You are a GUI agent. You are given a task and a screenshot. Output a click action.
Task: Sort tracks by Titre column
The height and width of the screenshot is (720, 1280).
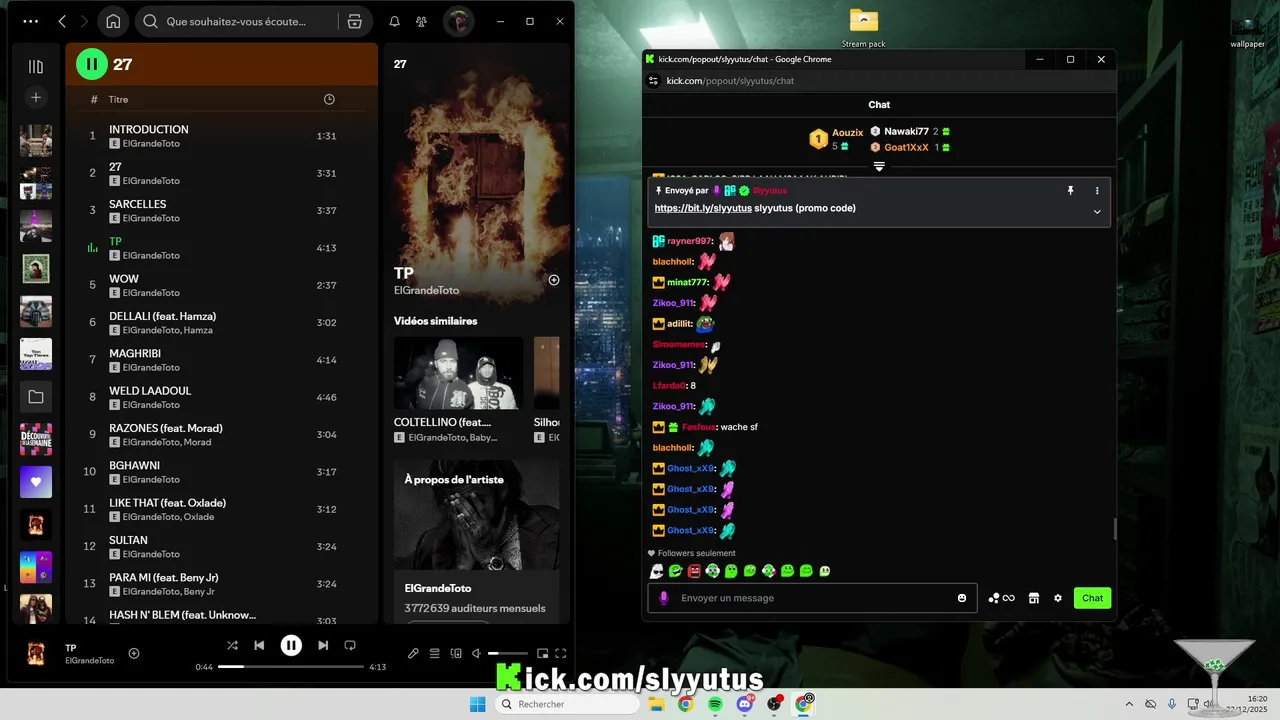(119, 99)
